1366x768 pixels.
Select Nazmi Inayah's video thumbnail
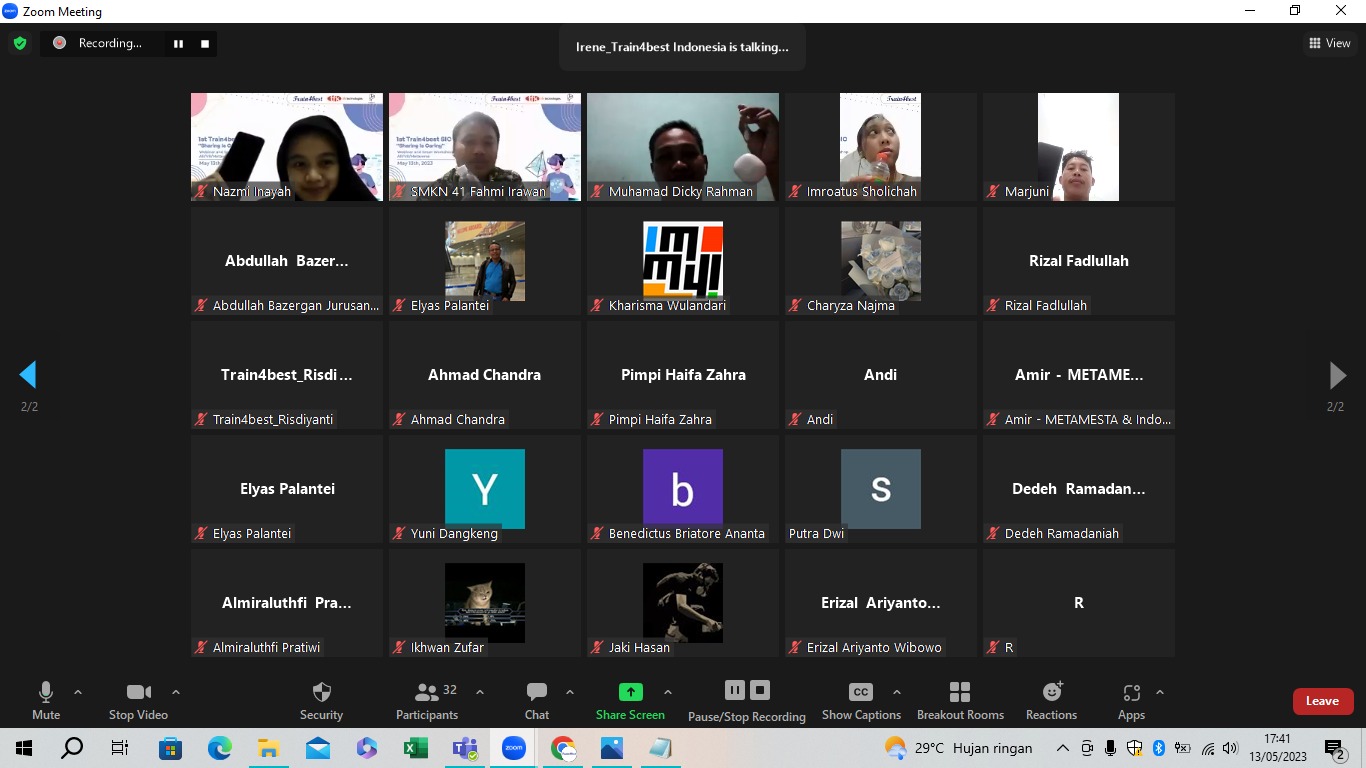click(x=287, y=147)
